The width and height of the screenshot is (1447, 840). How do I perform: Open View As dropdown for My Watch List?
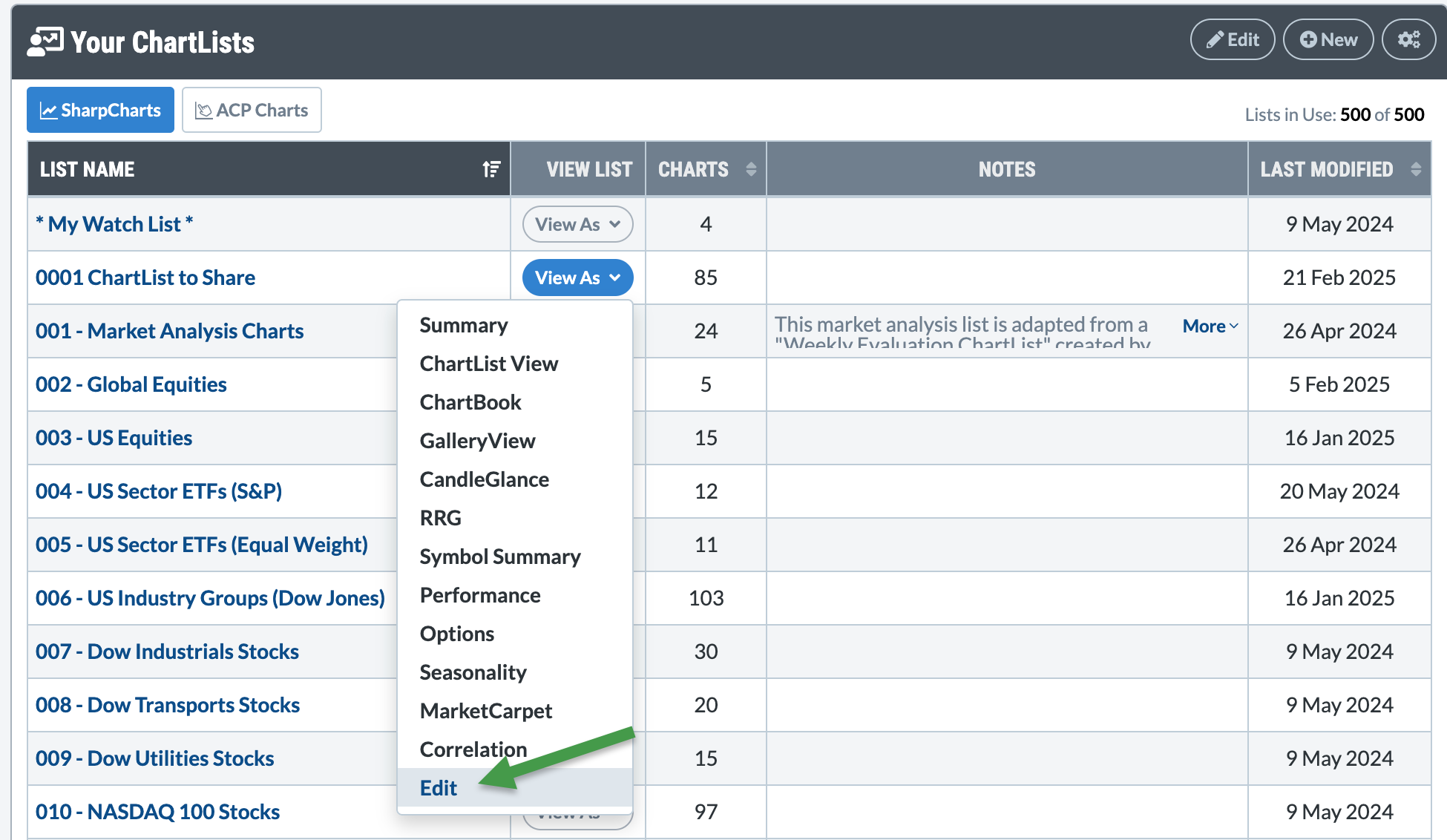(x=577, y=224)
